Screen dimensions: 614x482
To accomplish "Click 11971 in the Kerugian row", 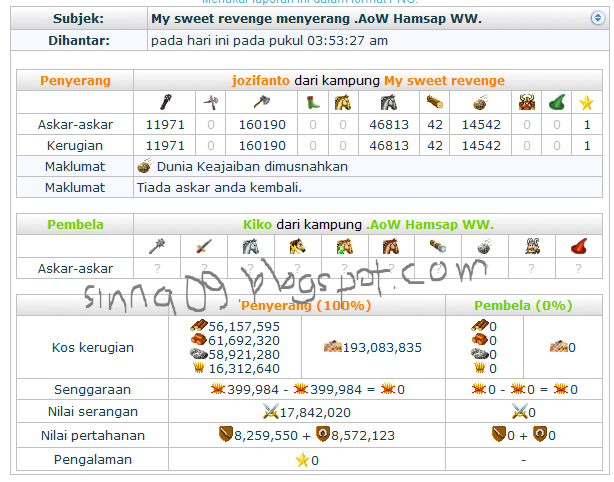I will 165,146.
